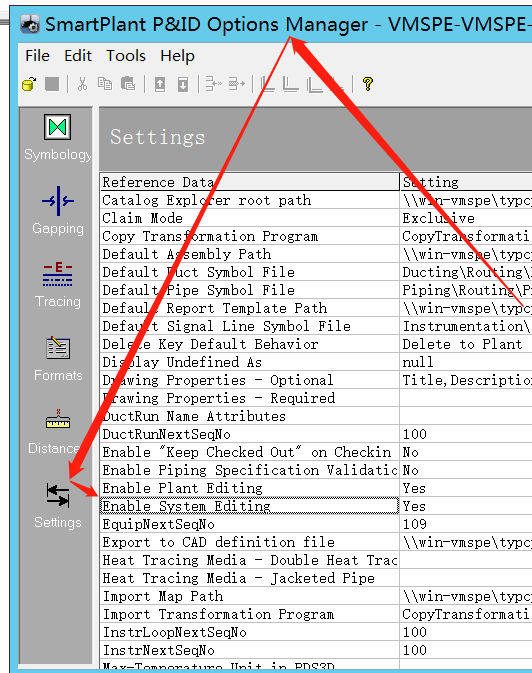The height and width of the screenshot is (673, 532).
Task: Select the Default Duct Symbol File row
Action: pyautogui.click(x=249, y=273)
